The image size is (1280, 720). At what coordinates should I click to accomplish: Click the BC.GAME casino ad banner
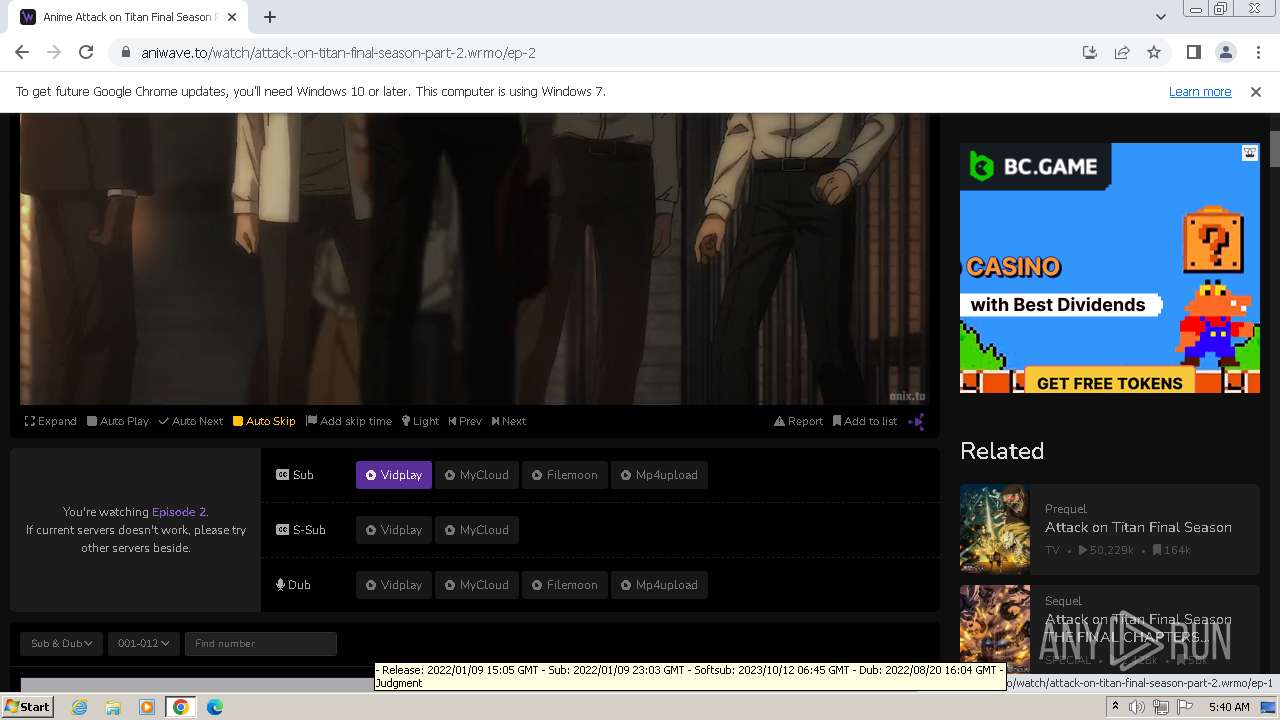[1110, 268]
